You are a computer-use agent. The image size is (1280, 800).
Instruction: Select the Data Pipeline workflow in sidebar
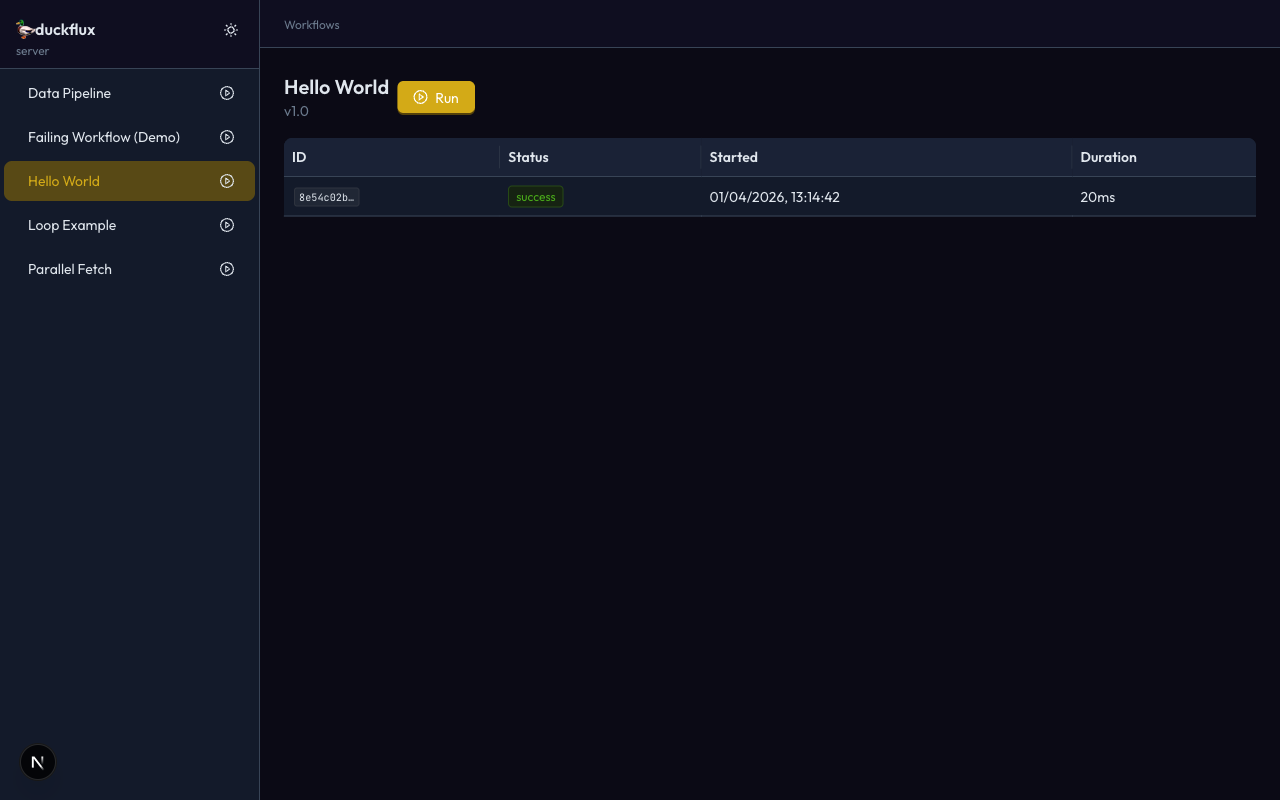point(69,93)
